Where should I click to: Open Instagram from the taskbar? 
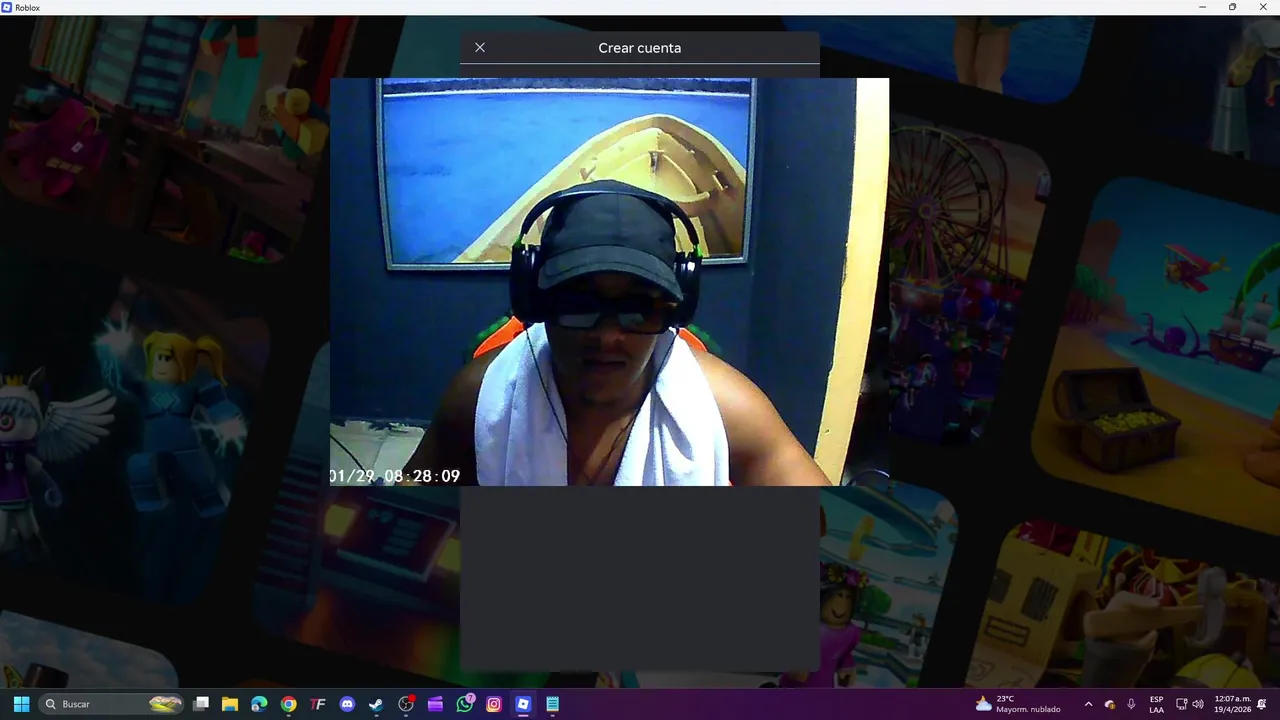pos(494,704)
